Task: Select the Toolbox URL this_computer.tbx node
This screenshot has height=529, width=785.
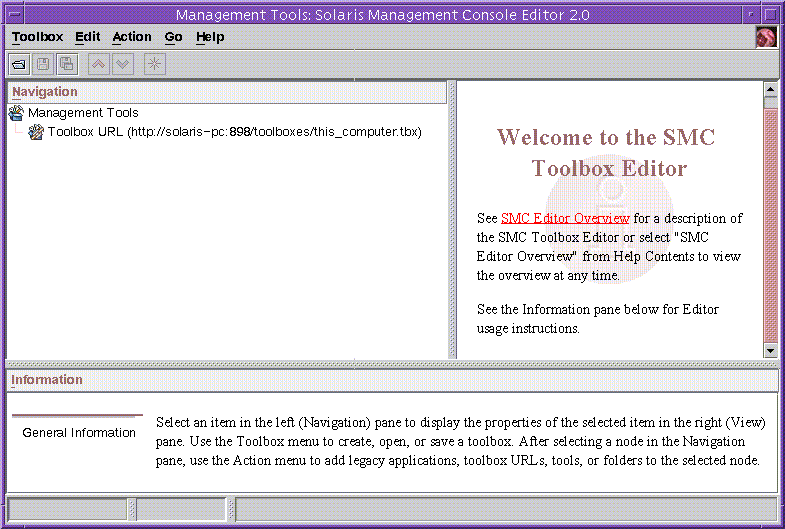Action: click(x=235, y=132)
